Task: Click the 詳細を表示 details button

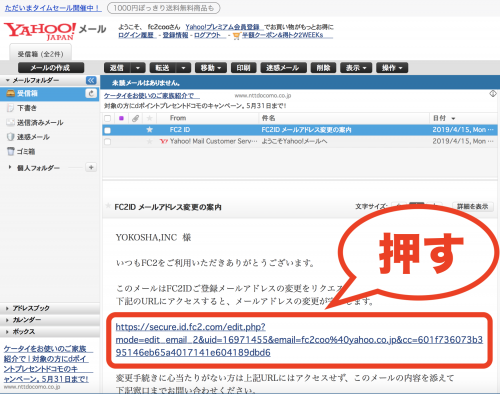Action: coord(473,206)
